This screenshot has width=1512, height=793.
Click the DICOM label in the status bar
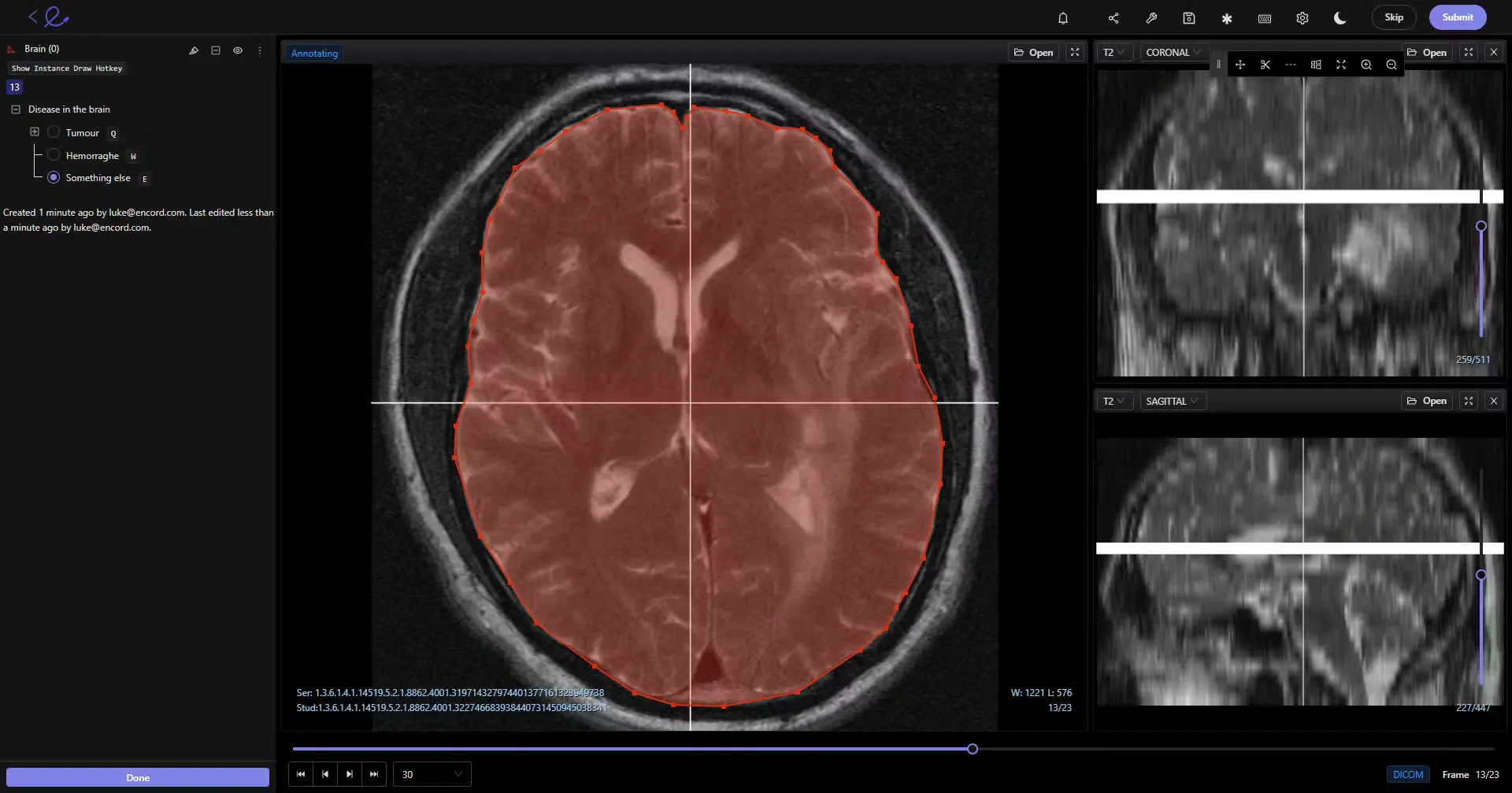point(1407,774)
